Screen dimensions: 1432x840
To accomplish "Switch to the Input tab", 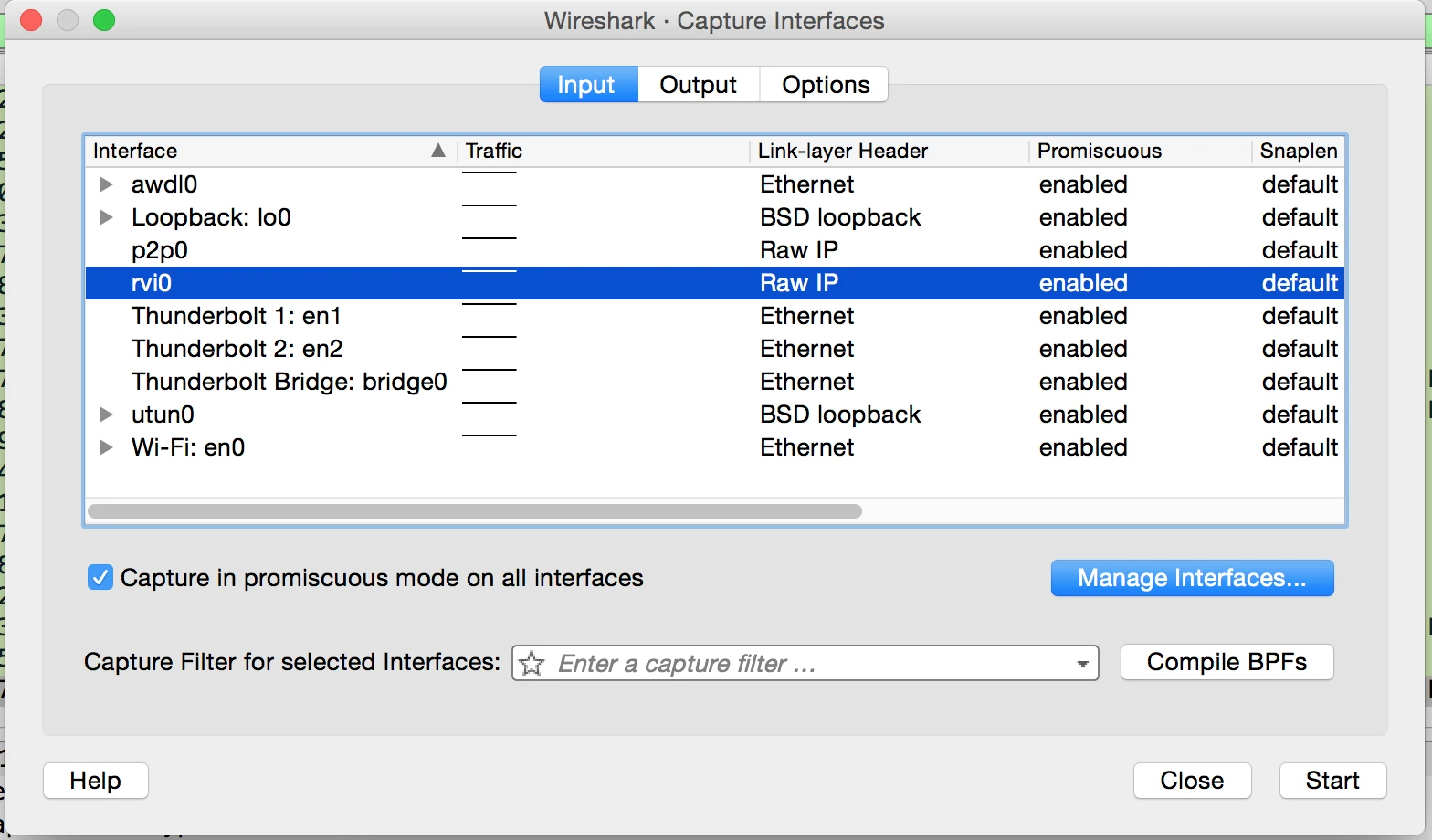I will (588, 85).
